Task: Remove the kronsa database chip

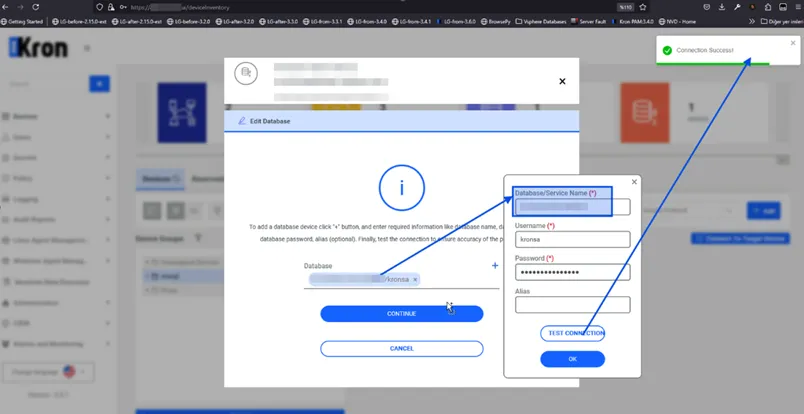Action: click(x=415, y=280)
